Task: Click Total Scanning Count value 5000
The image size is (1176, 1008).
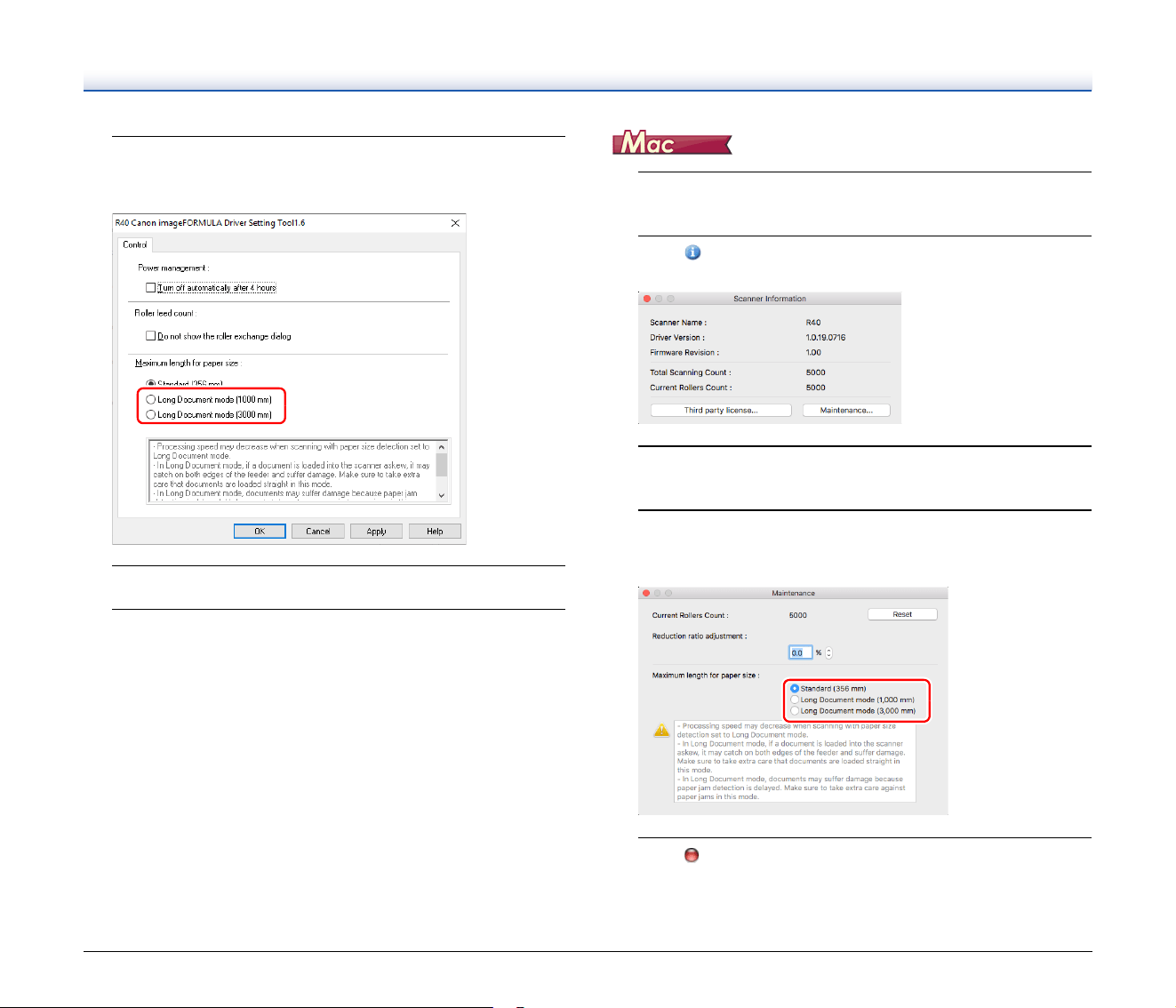Action: pyautogui.click(x=815, y=372)
